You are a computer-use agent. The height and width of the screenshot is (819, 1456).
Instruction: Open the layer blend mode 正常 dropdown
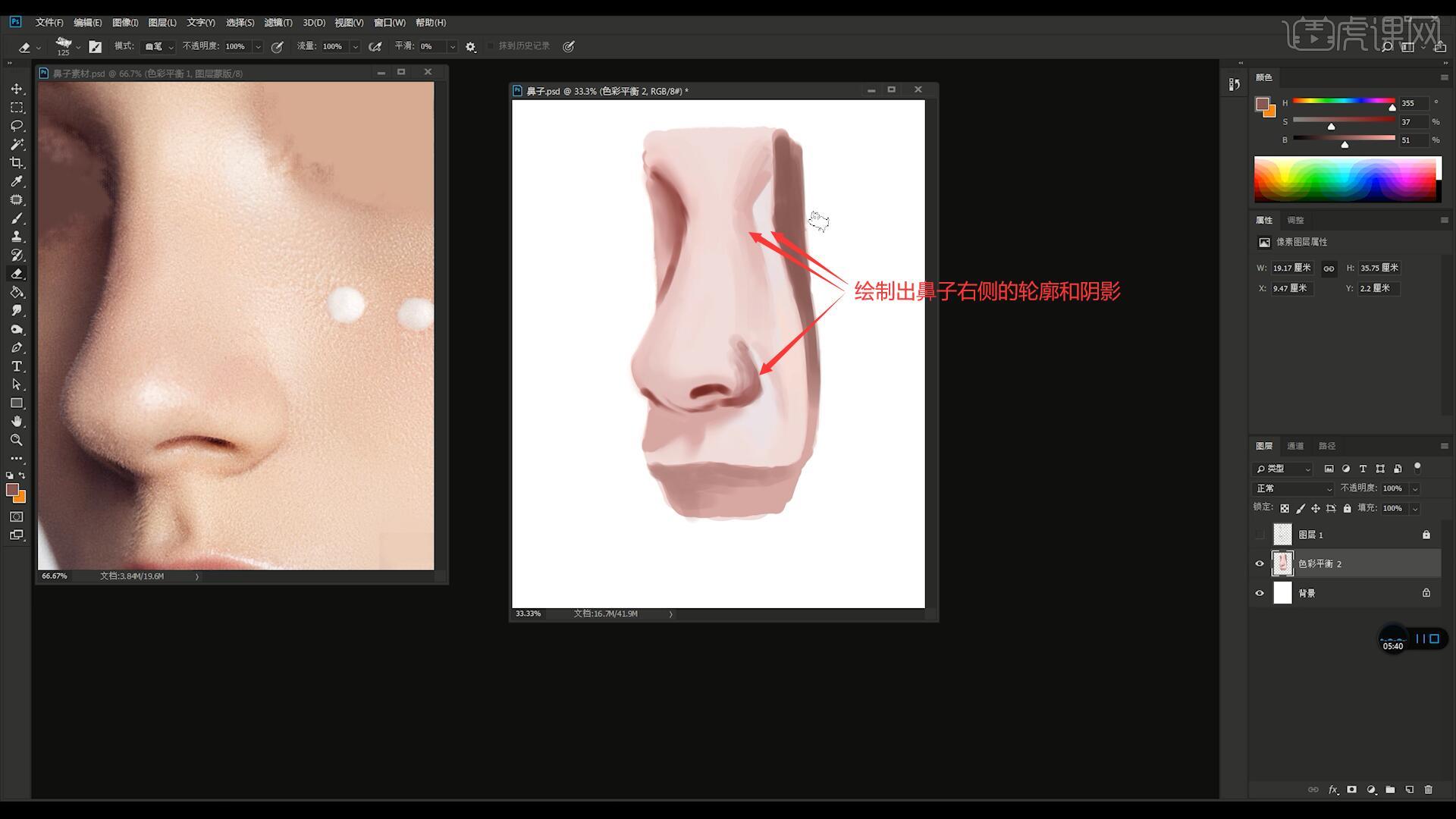(1293, 488)
